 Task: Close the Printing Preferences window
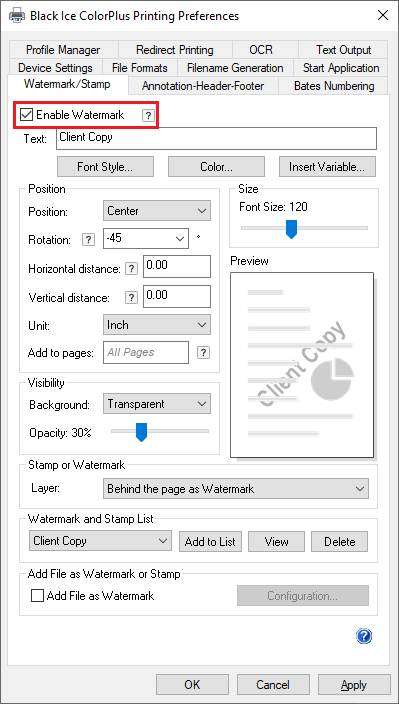[x=383, y=15]
